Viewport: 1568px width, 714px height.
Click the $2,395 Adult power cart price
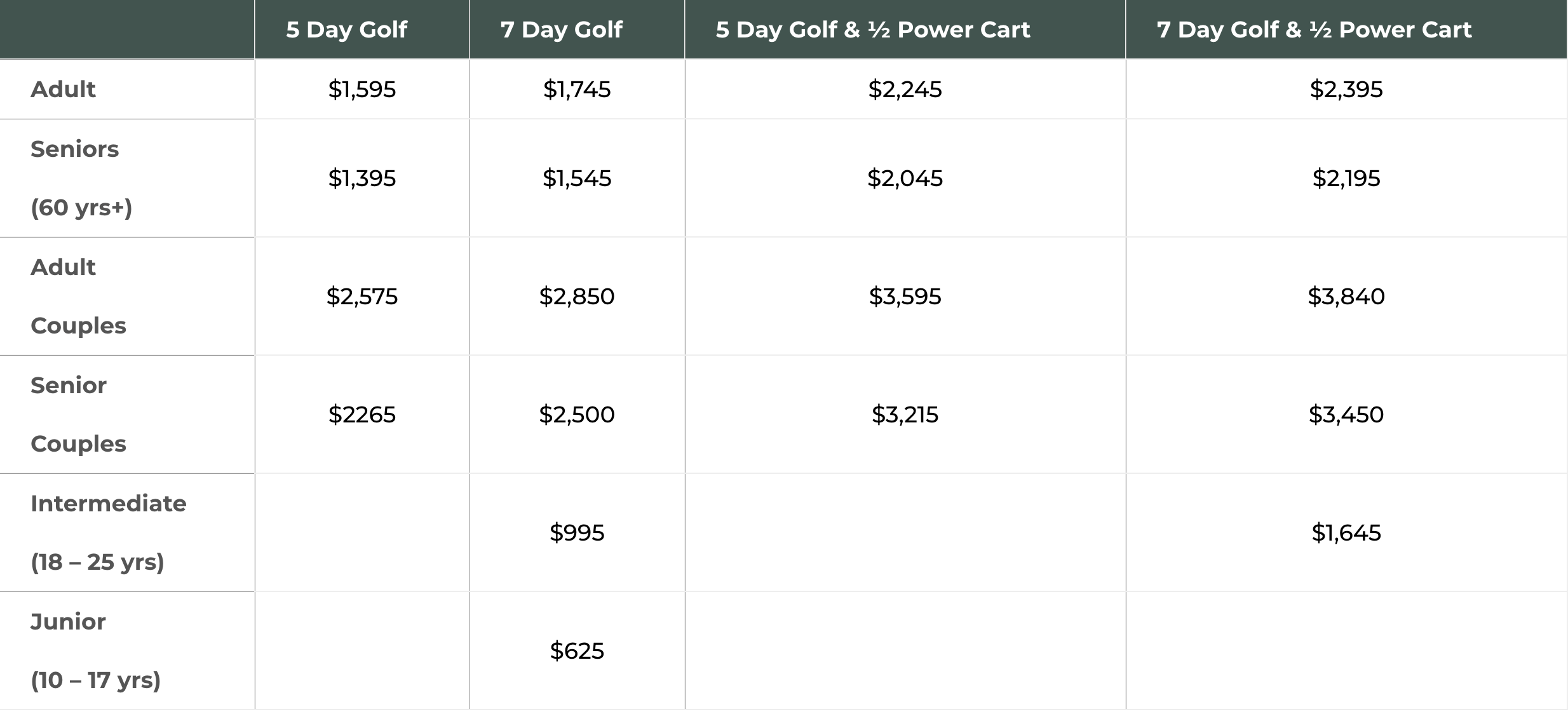click(x=1346, y=90)
